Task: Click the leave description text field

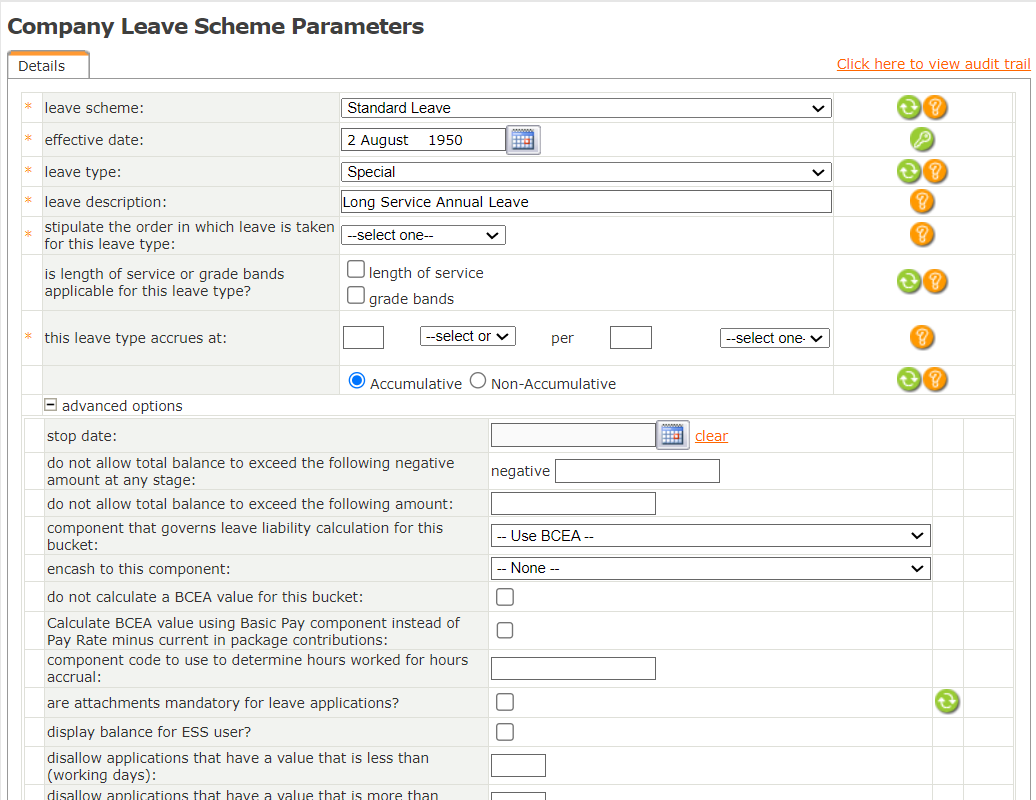Action: [x=586, y=202]
